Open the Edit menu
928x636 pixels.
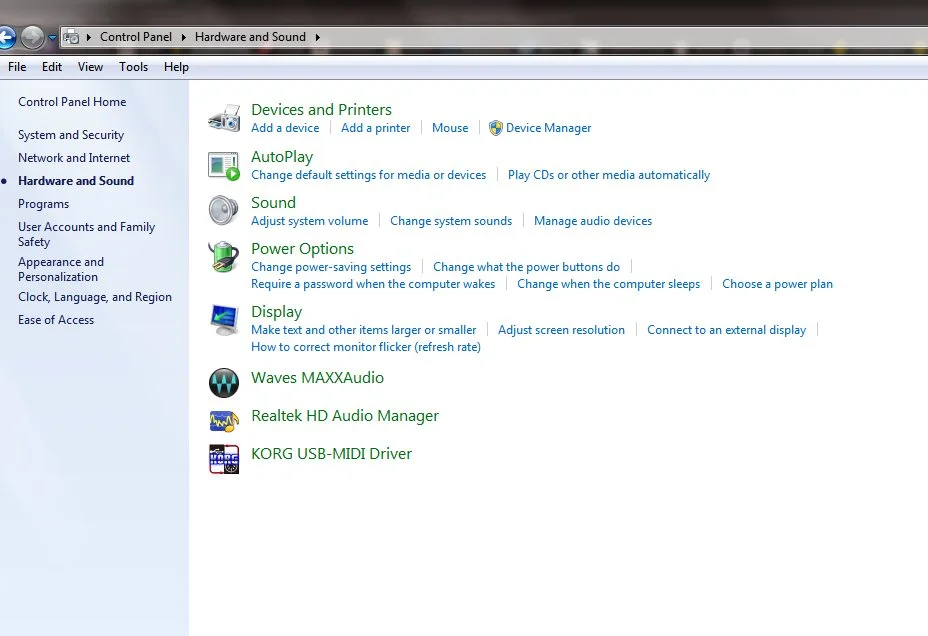click(x=52, y=67)
